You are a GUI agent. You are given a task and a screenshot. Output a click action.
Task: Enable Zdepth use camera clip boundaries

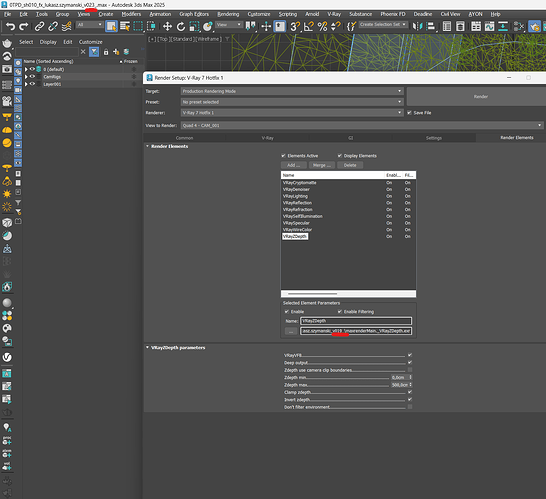[x=410, y=370]
